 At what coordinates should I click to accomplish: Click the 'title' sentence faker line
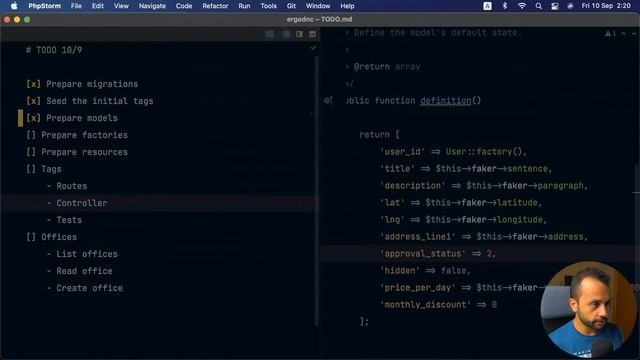click(466, 169)
